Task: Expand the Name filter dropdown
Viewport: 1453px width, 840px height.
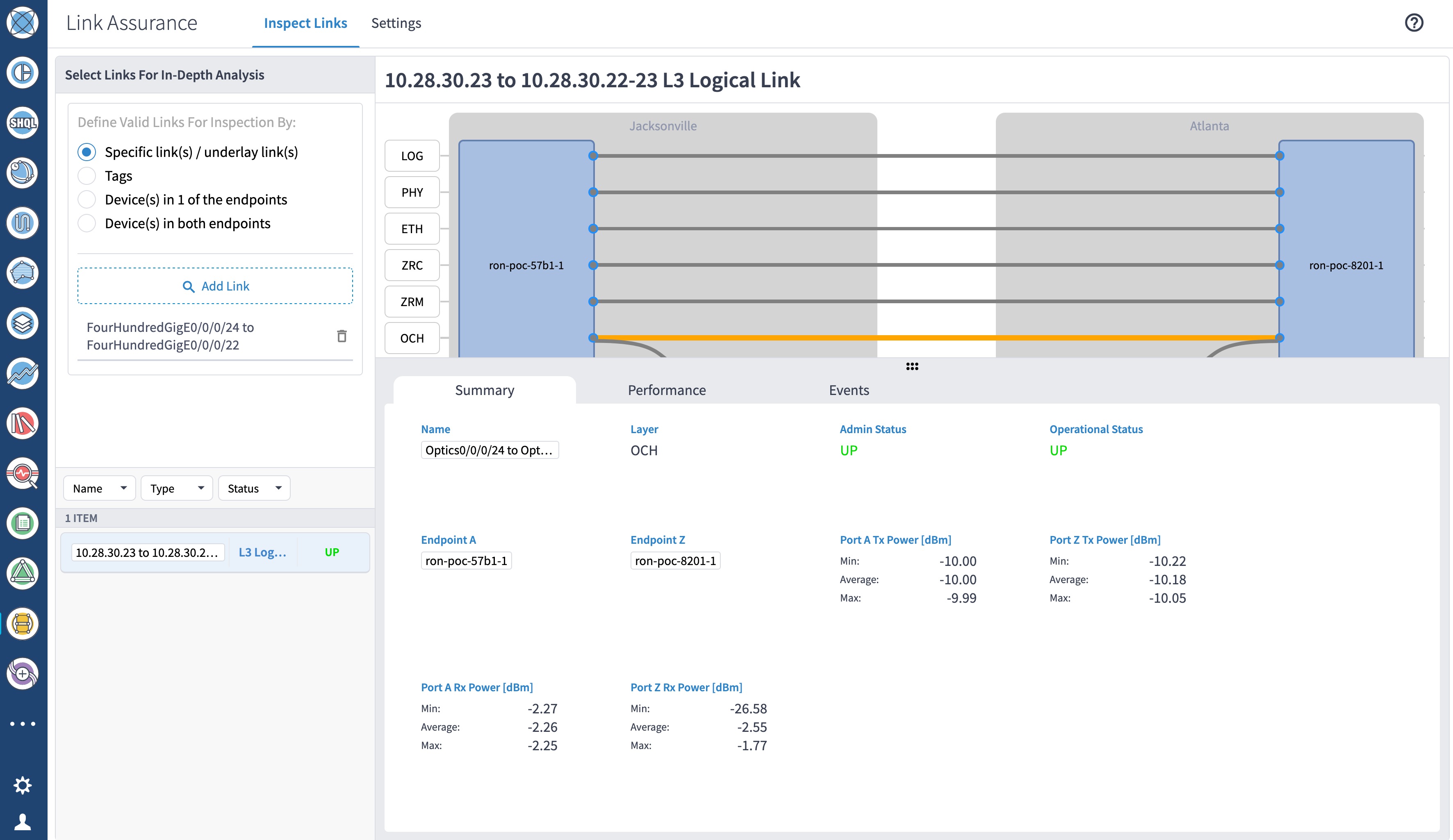Action: (99, 488)
